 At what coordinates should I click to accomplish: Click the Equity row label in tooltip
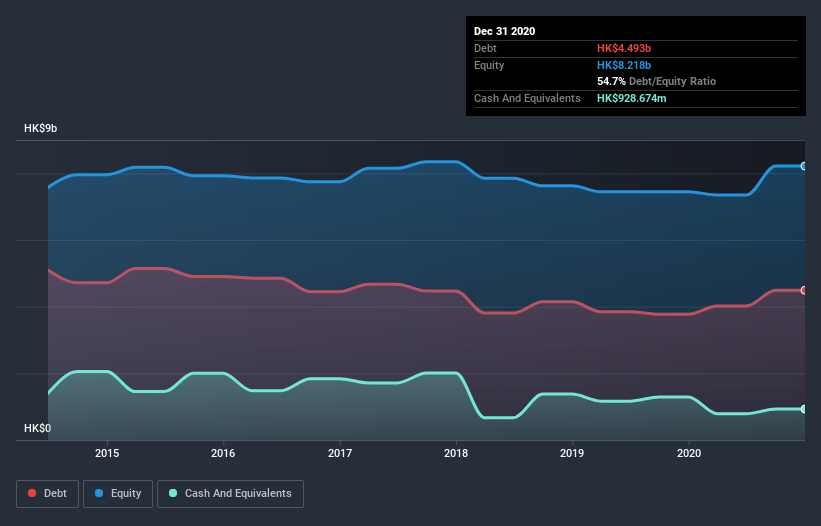click(x=489, y=65)
